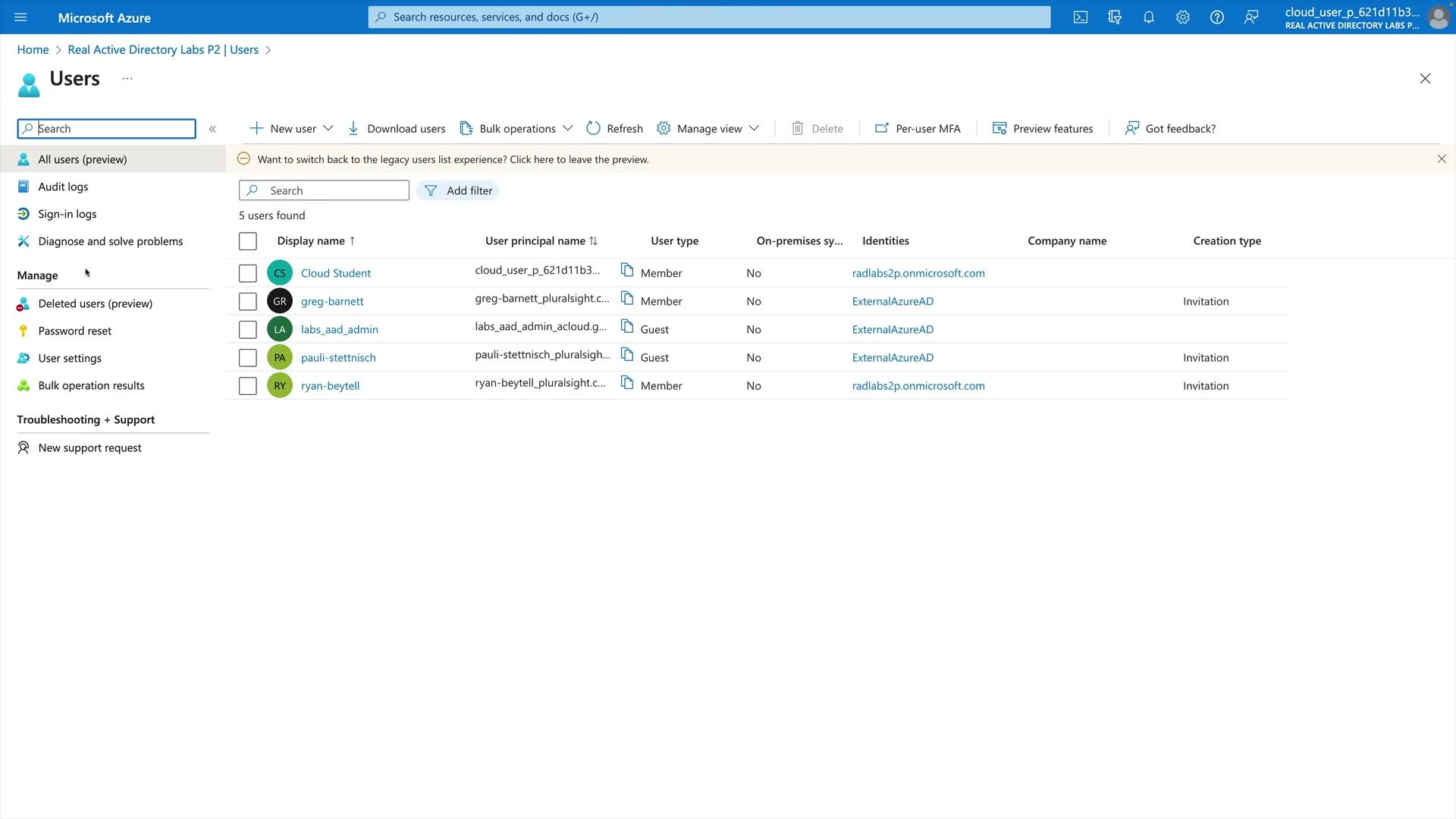1456x819 pixels.
Task: Select the ryan-beytell row checkbox
Action: coord(248,385)
